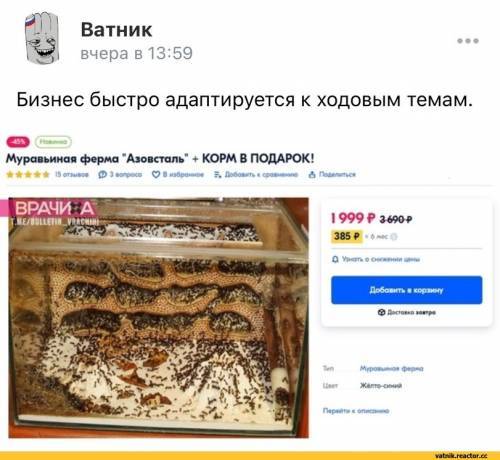This screenshot has width=500, height=460.
Task: Click the Добавить к сравнению compare icon
Action: (218, 174)
